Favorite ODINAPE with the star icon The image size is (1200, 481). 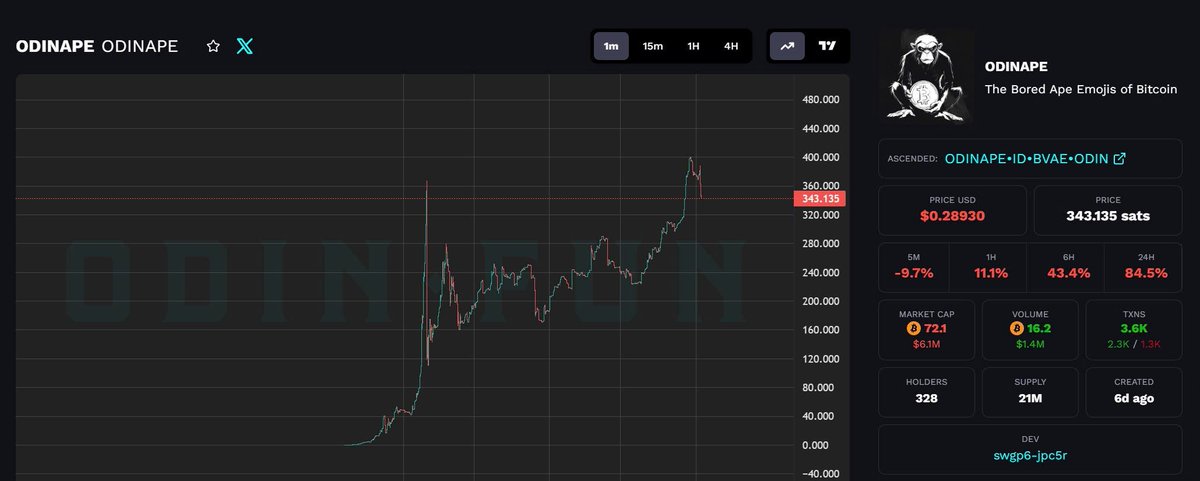coord(213,46)
